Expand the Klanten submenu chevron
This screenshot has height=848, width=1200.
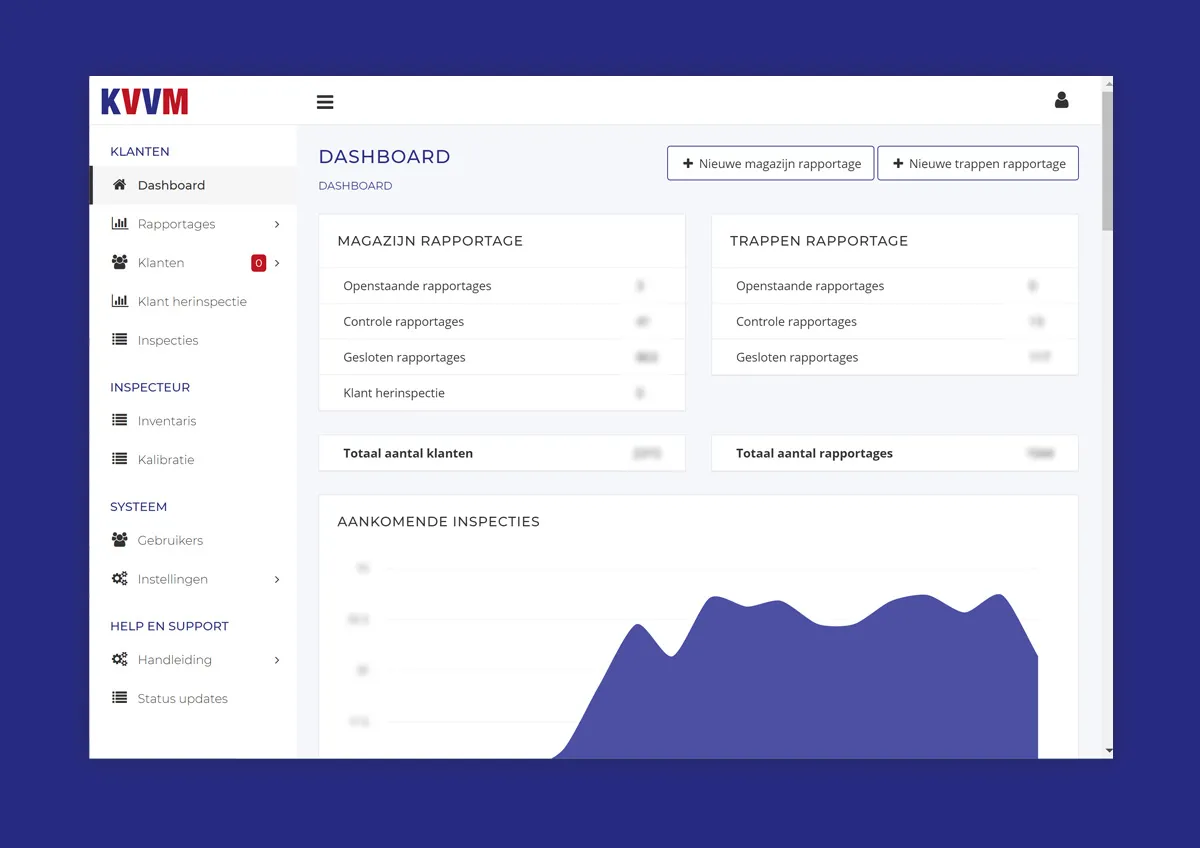coord(278,262)
